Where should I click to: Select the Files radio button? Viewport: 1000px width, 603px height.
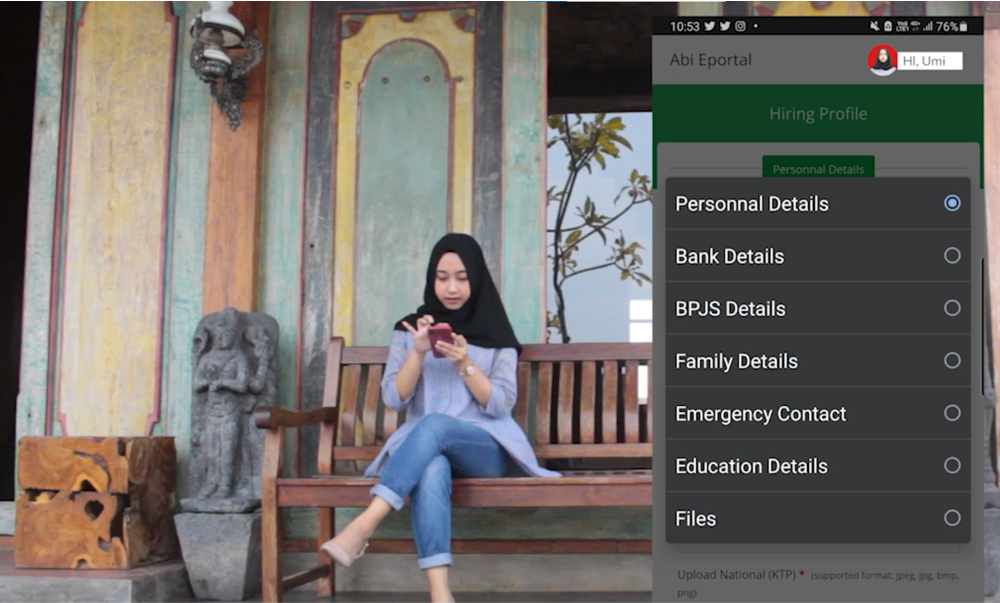[x=952, y=518]
